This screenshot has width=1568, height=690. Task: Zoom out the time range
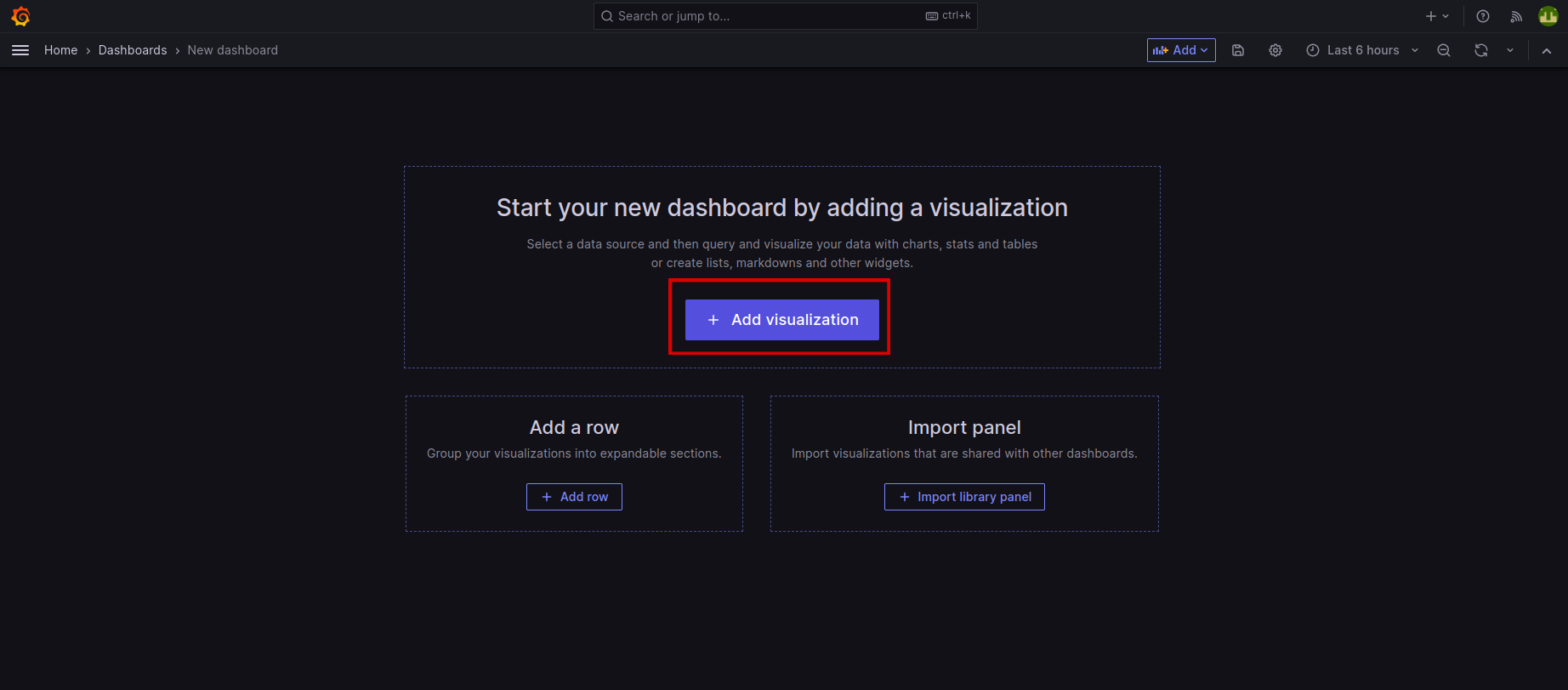click(1444, 50)
